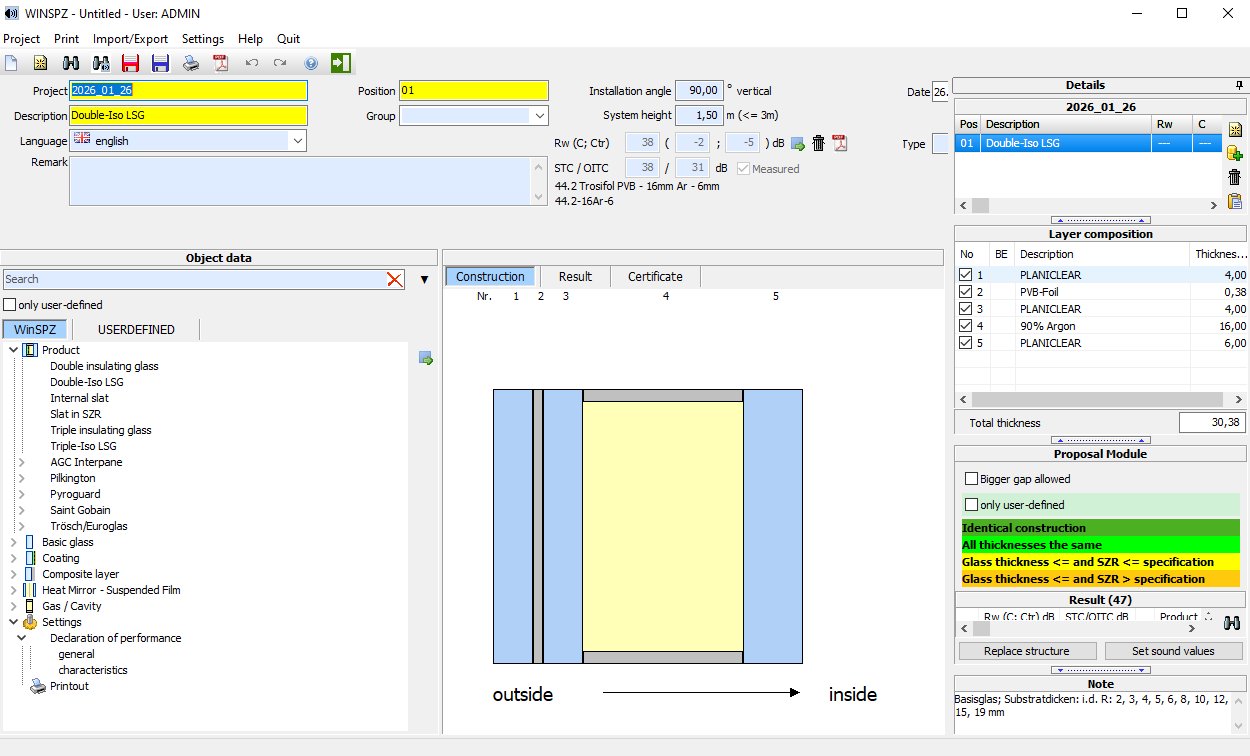Click the Replace structure button
The image size is (1250, 756).
tap(1026, 651)
